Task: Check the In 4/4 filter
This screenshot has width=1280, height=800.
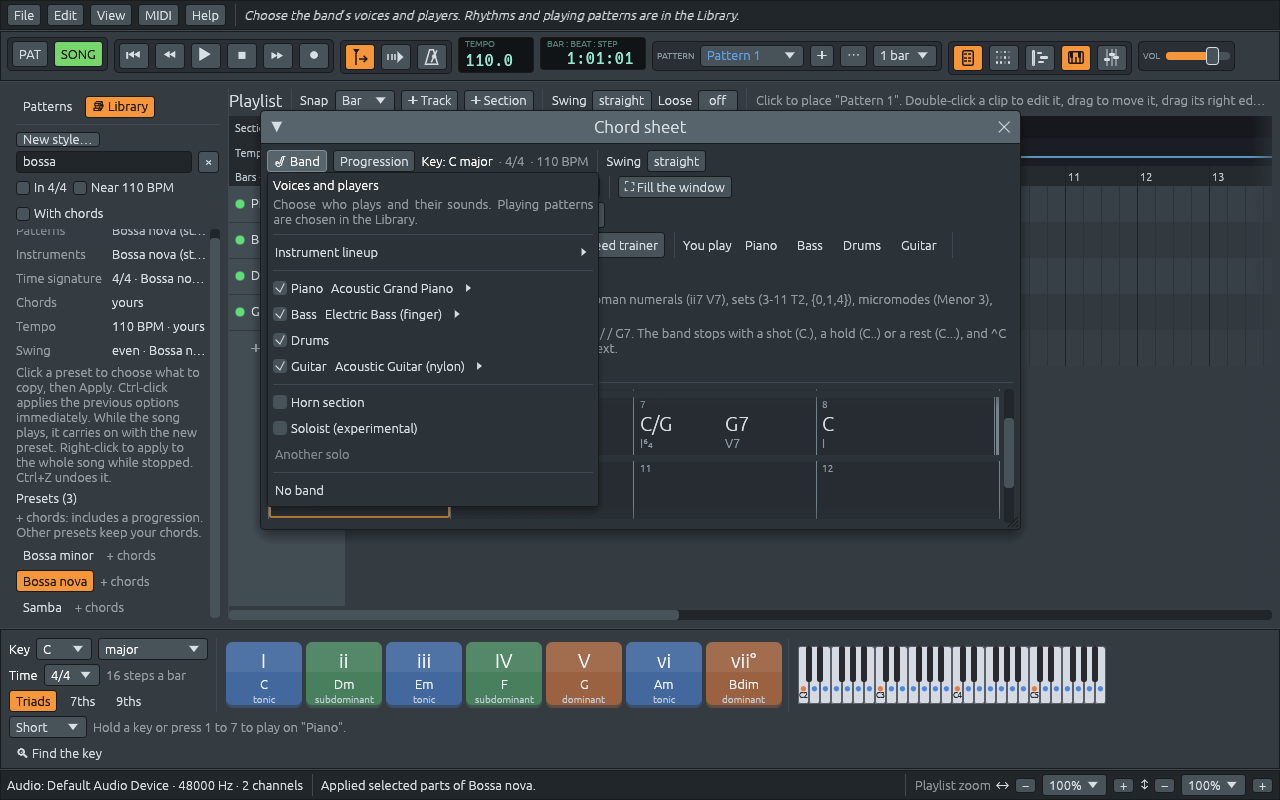Action: pyautogui.click(x=23, y=188)
